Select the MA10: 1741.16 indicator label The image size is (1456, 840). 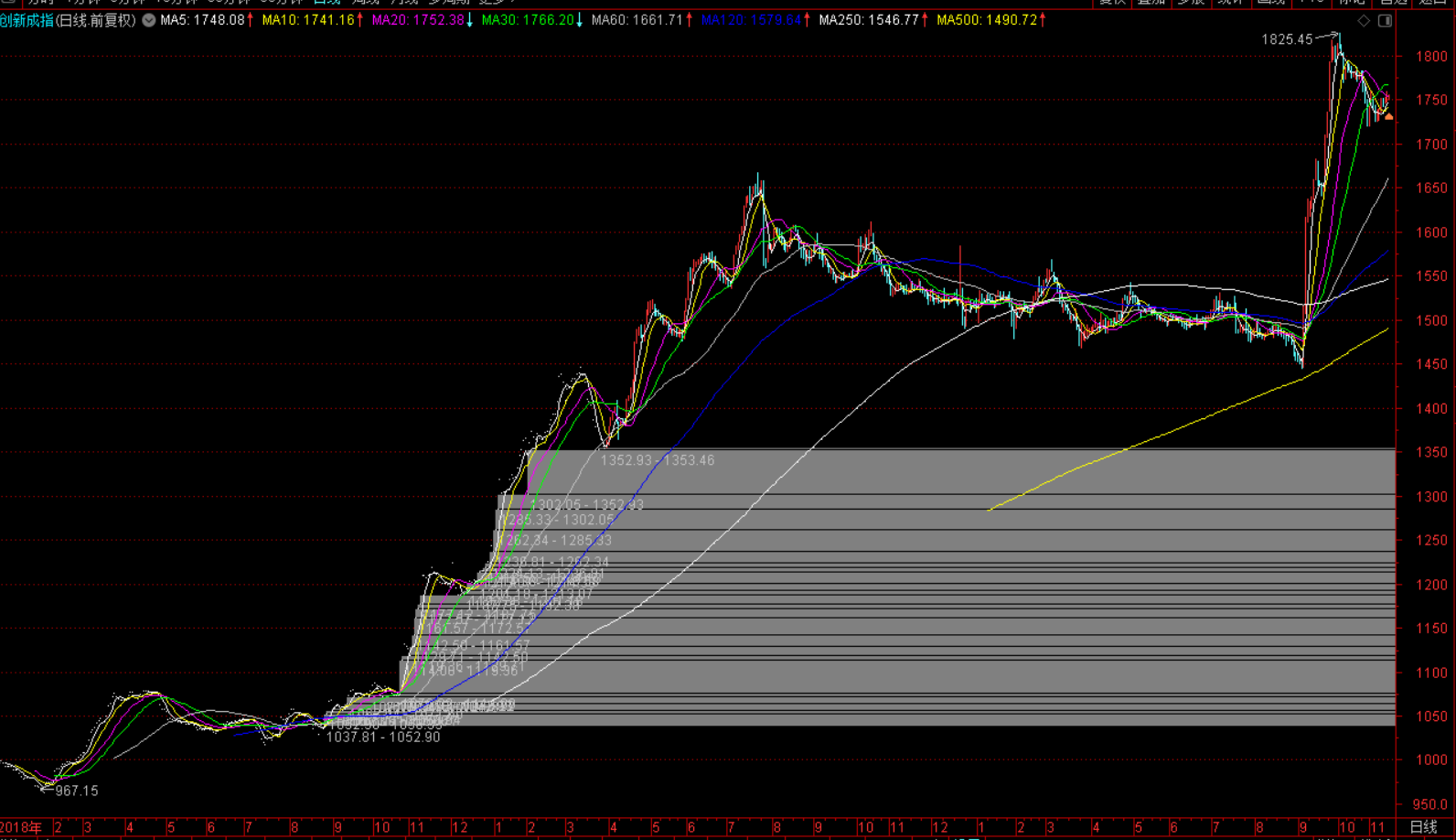click(x=307, y=20)
